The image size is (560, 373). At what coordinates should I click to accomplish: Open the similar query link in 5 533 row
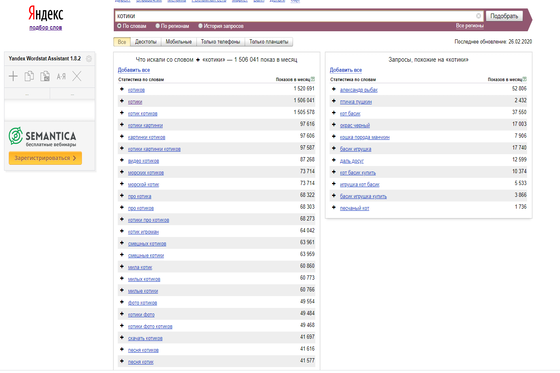(x=360, y=185)
